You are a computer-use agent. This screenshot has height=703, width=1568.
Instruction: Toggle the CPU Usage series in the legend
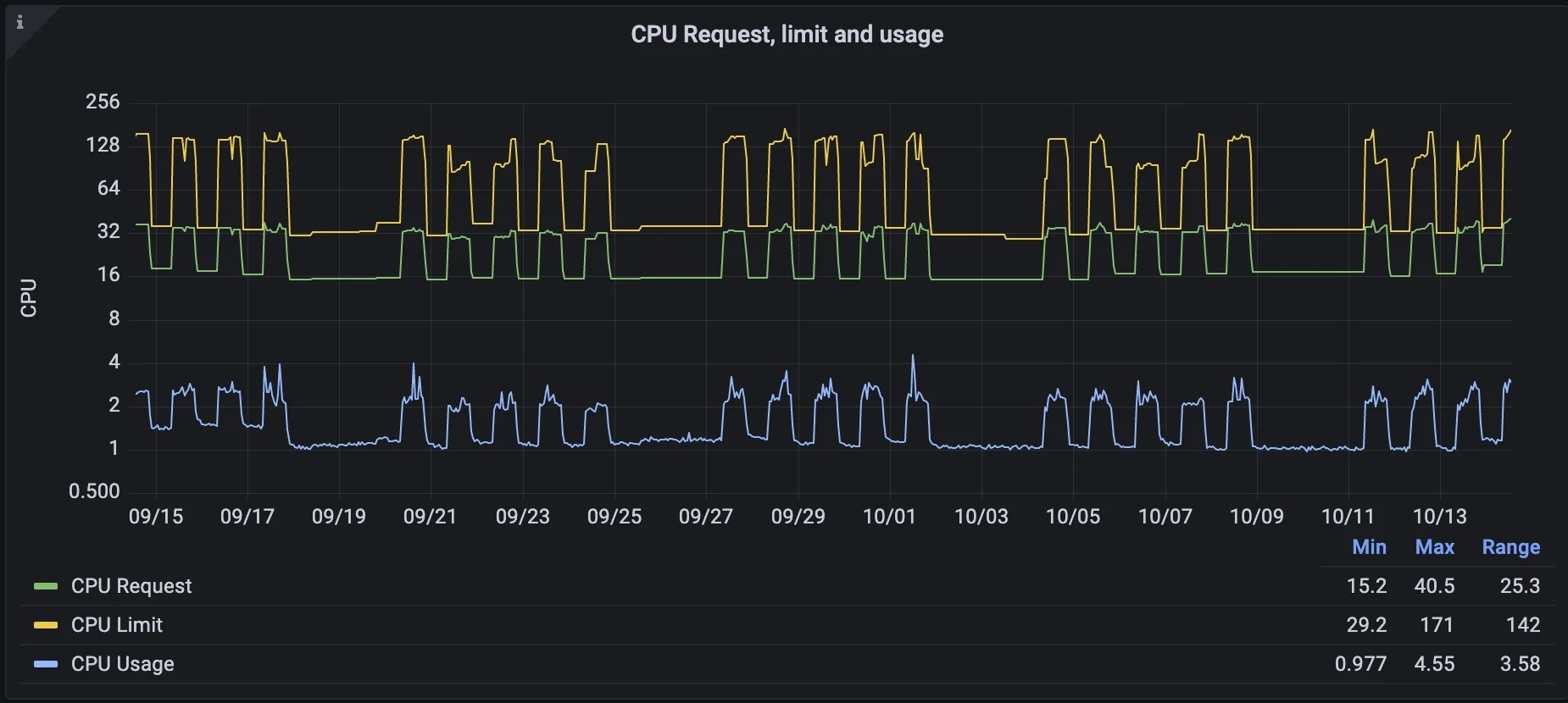[x=123, y=664]
